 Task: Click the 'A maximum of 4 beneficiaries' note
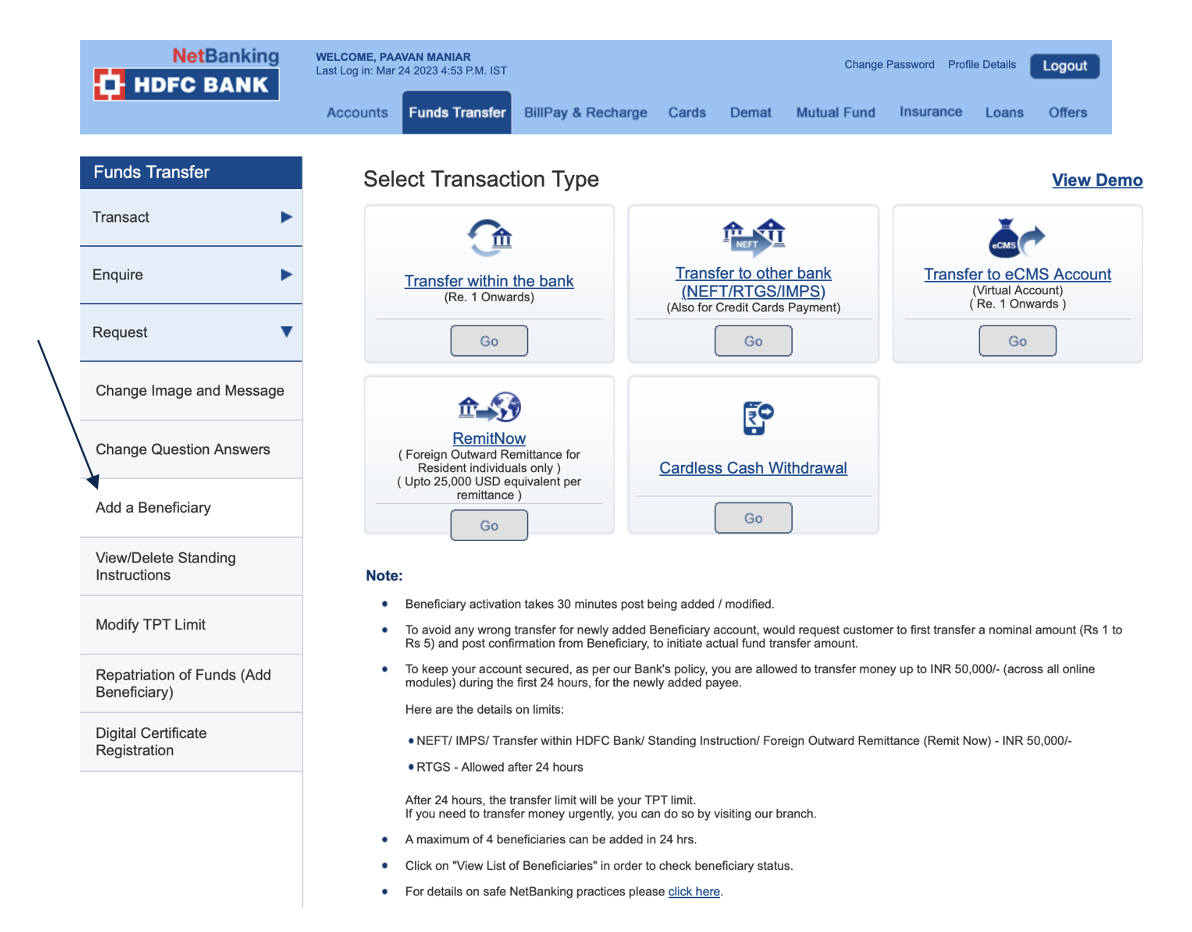[550, 839]
